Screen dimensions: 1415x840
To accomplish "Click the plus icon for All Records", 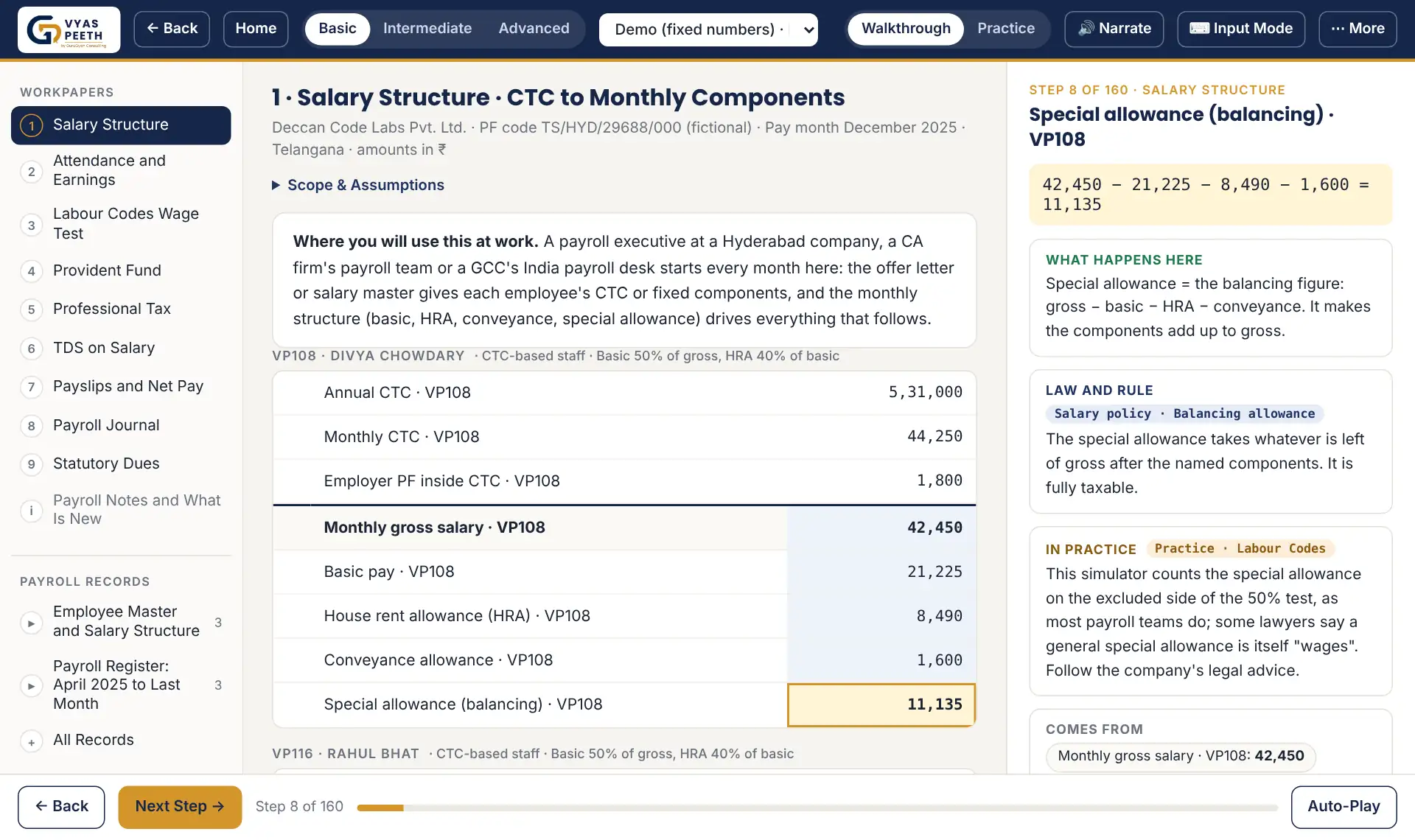I will (31, 742).
